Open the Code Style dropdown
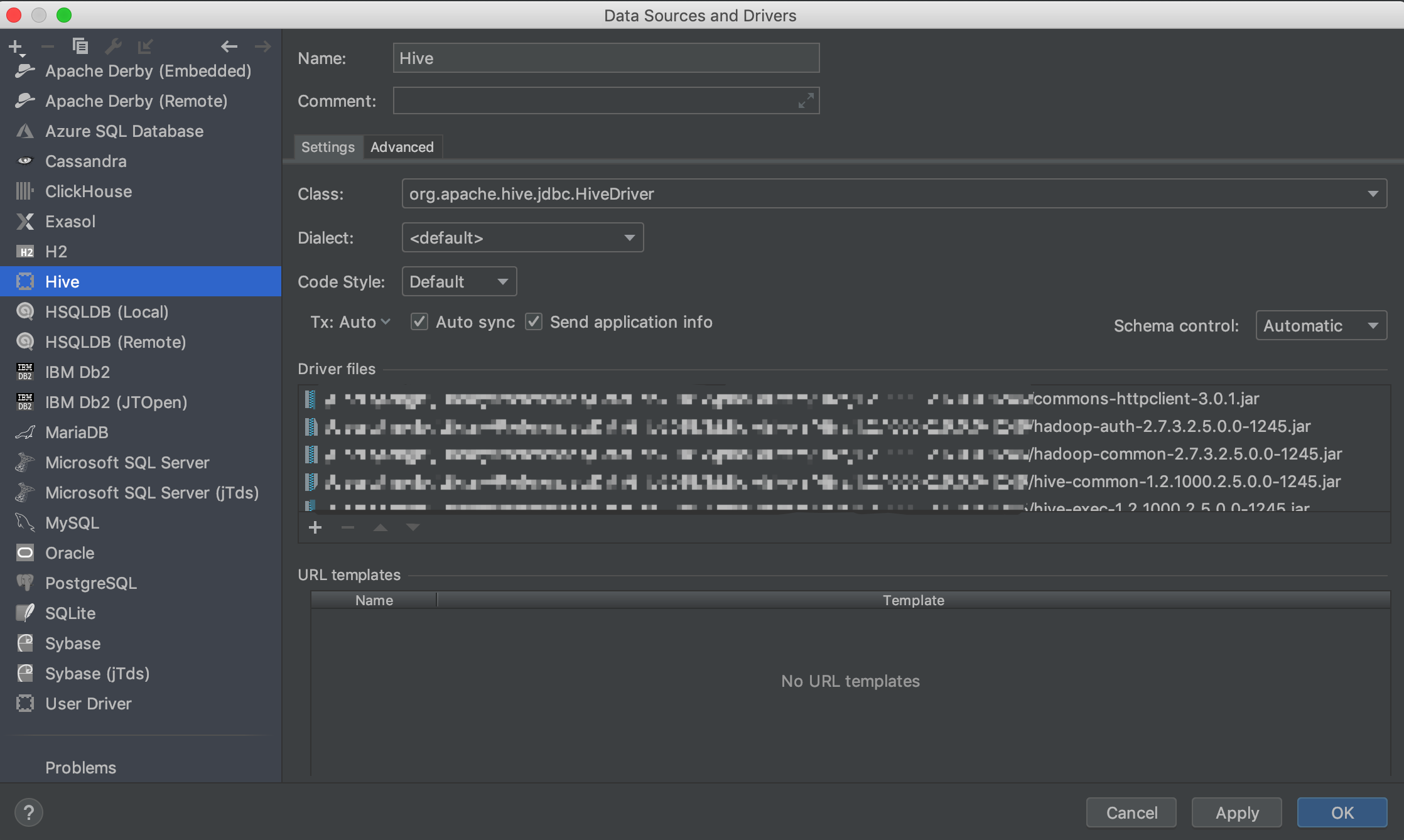 tap(459, 282)
